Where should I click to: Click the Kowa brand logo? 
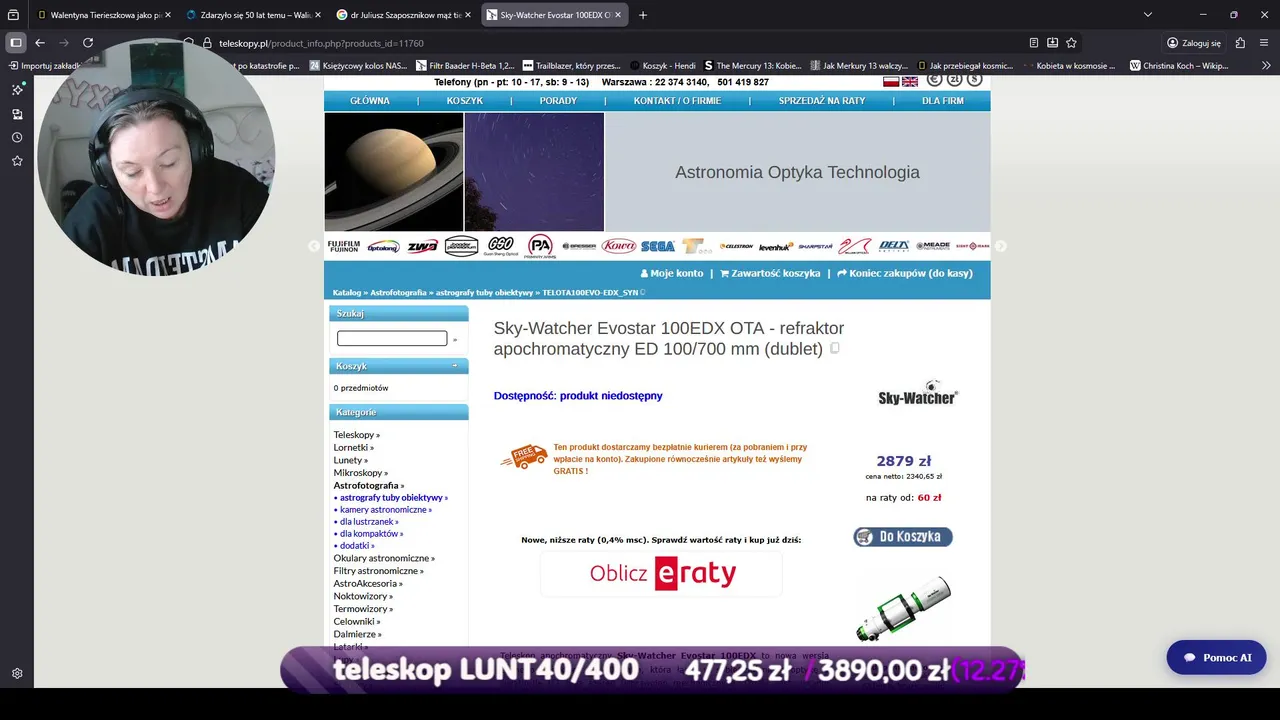(x=618, y=246)
